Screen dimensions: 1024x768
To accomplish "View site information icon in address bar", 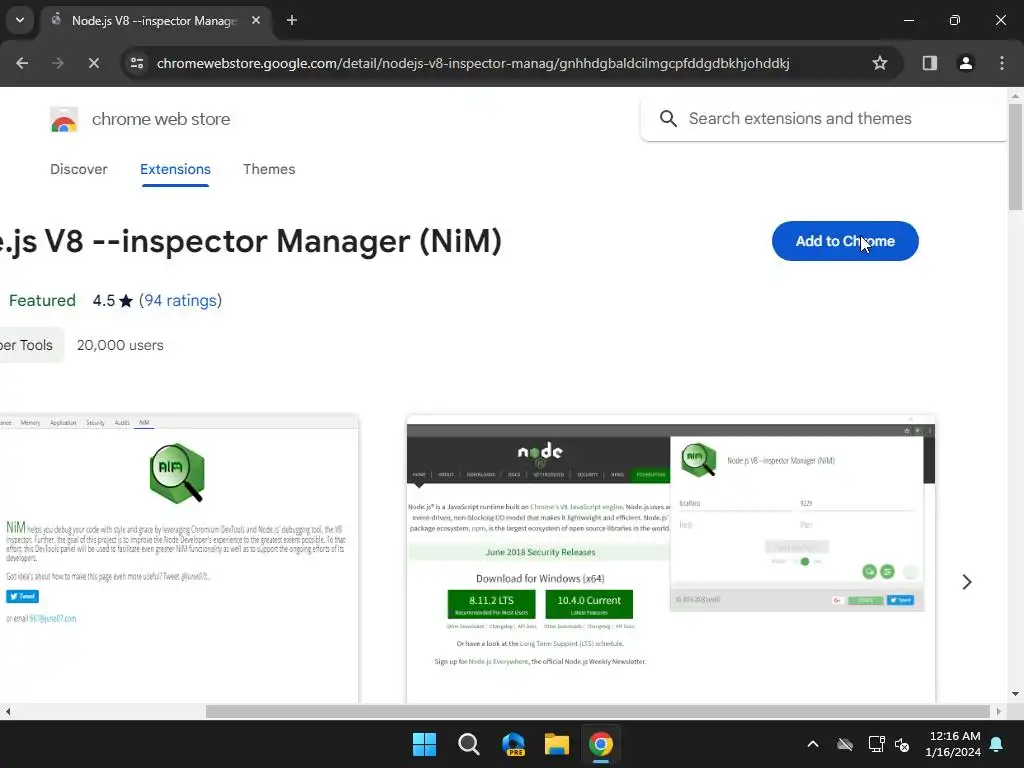I will pos(137,63).
